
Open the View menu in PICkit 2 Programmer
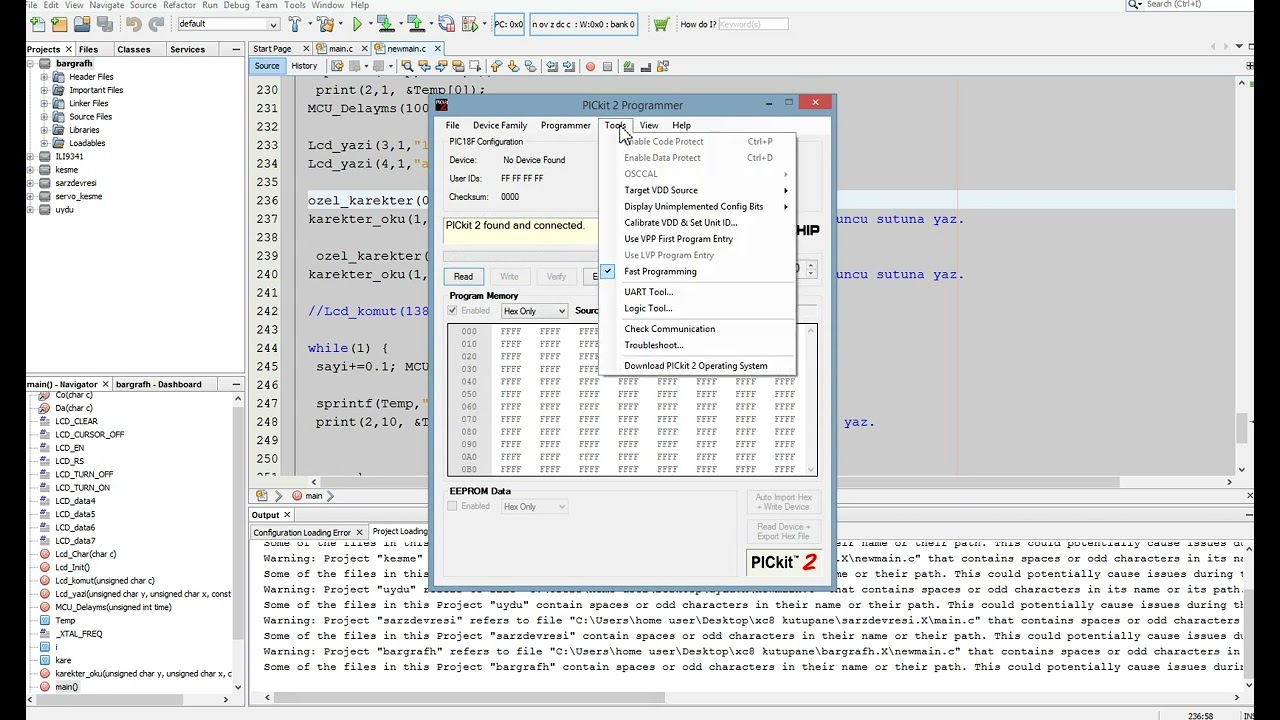click(649, 125)
